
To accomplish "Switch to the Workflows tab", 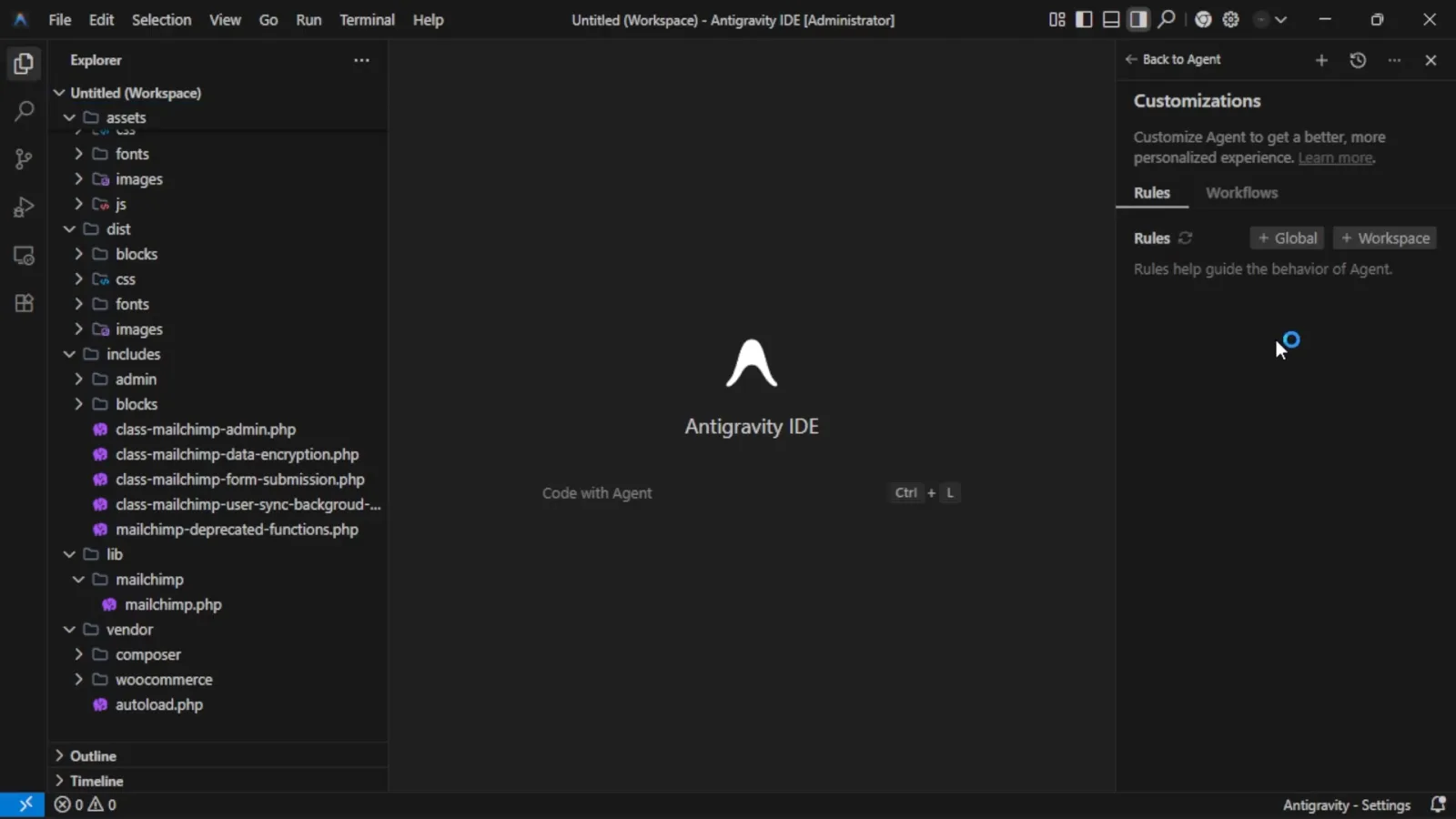I will tap(1241, 193).
